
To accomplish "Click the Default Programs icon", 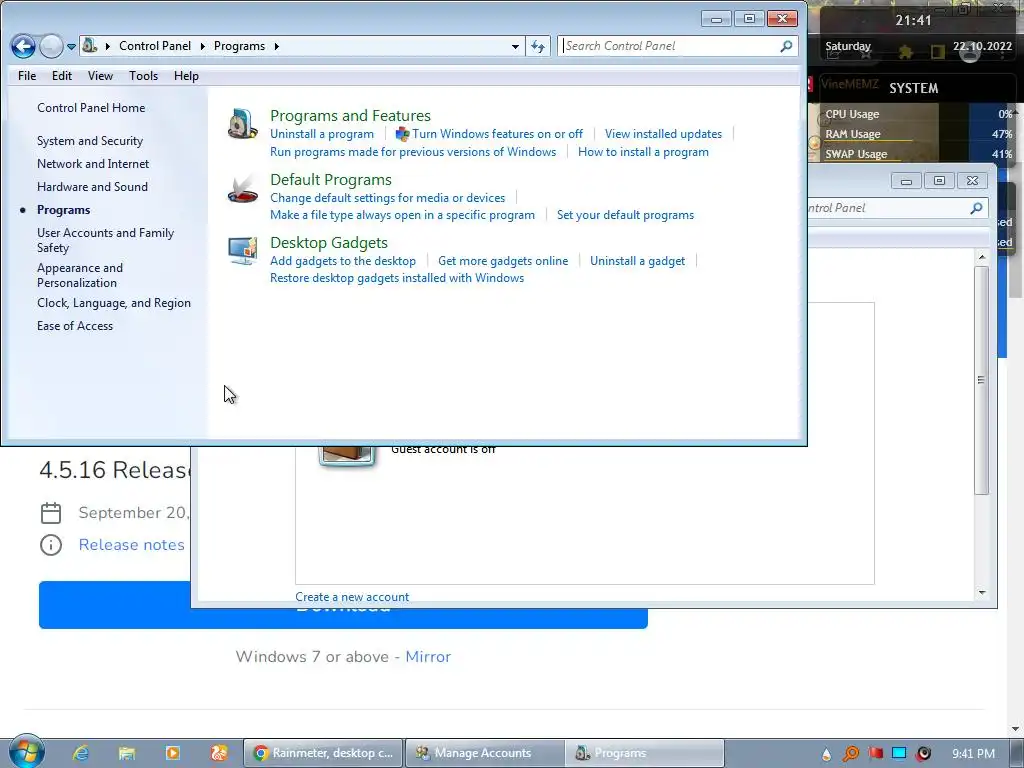I will [242, 188].
